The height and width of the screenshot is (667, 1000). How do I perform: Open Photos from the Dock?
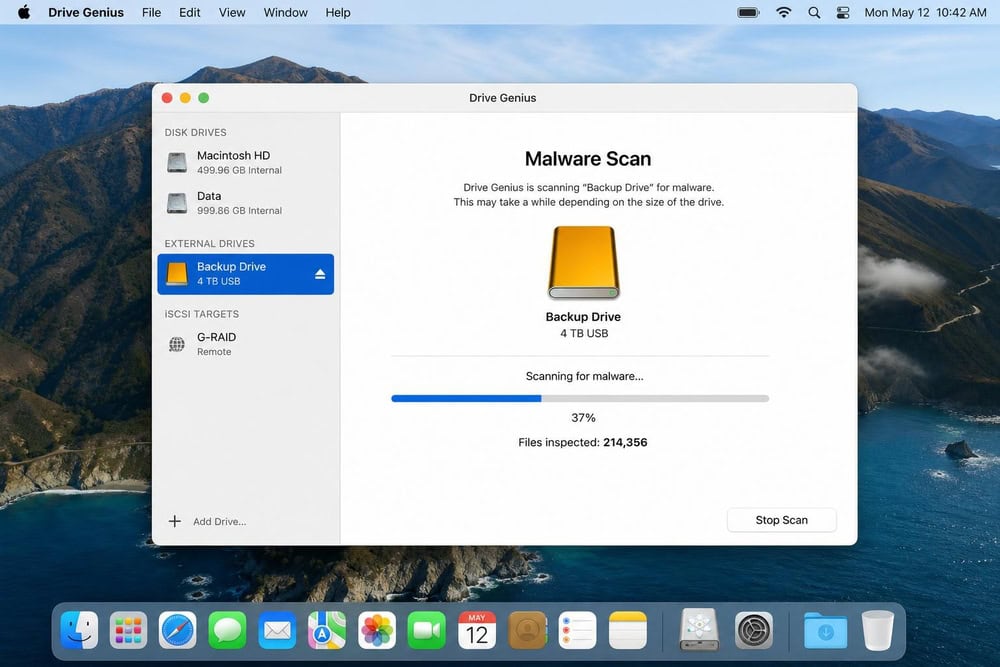coord(377,630)
